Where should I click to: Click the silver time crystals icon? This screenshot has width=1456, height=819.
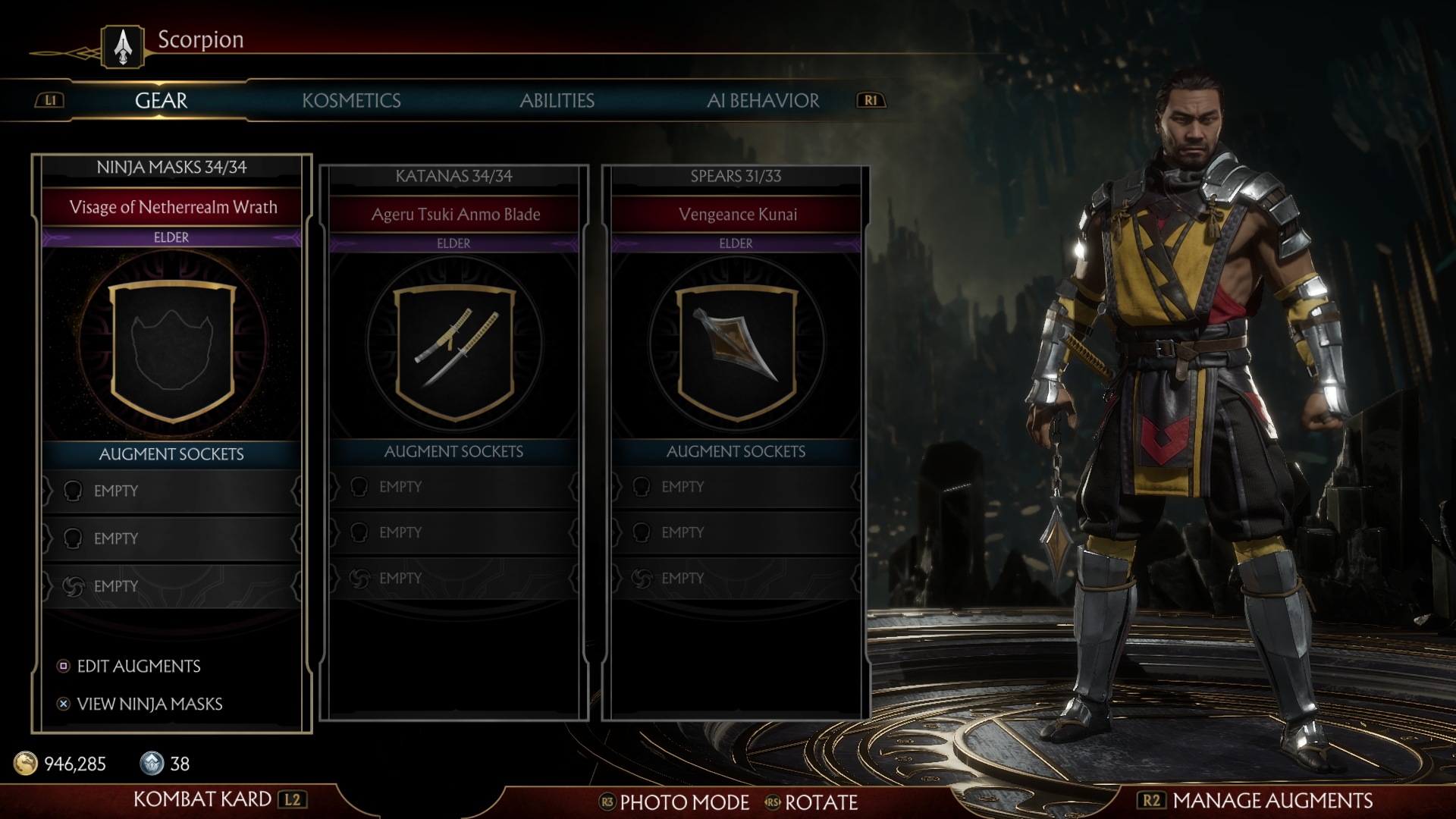(152, 763)
